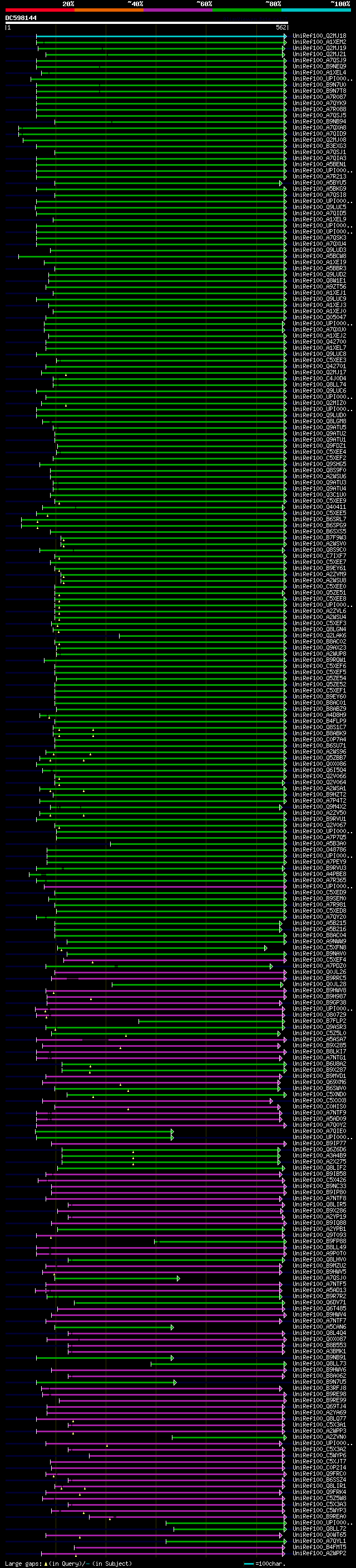Click hit UniRef100_A7R981
Viewport: 356px width, 1568px height.
pos(319,904)
